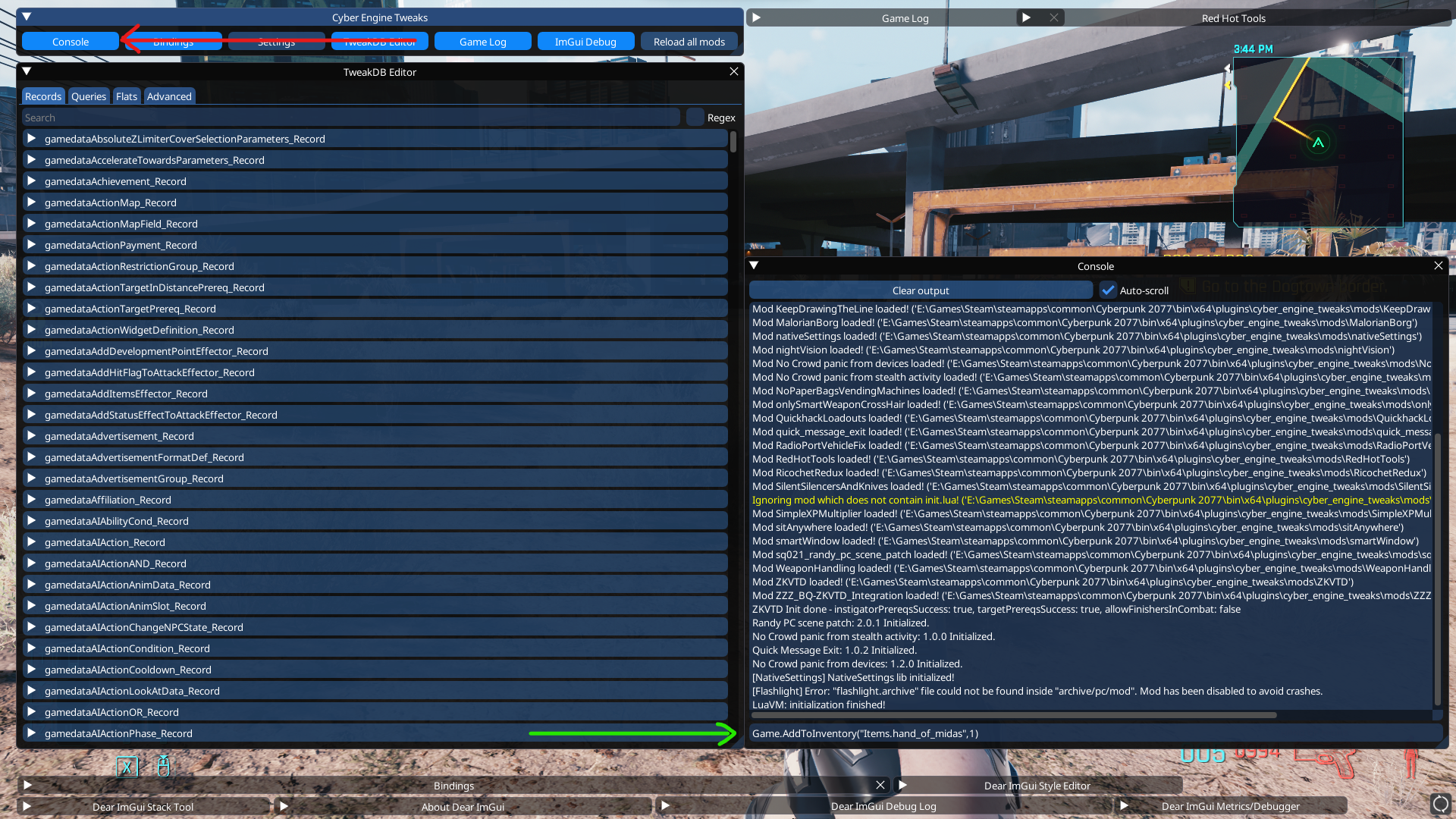Collapse the Console window triangle
The image size is (1456, 819).
click(x=754, y=265)
